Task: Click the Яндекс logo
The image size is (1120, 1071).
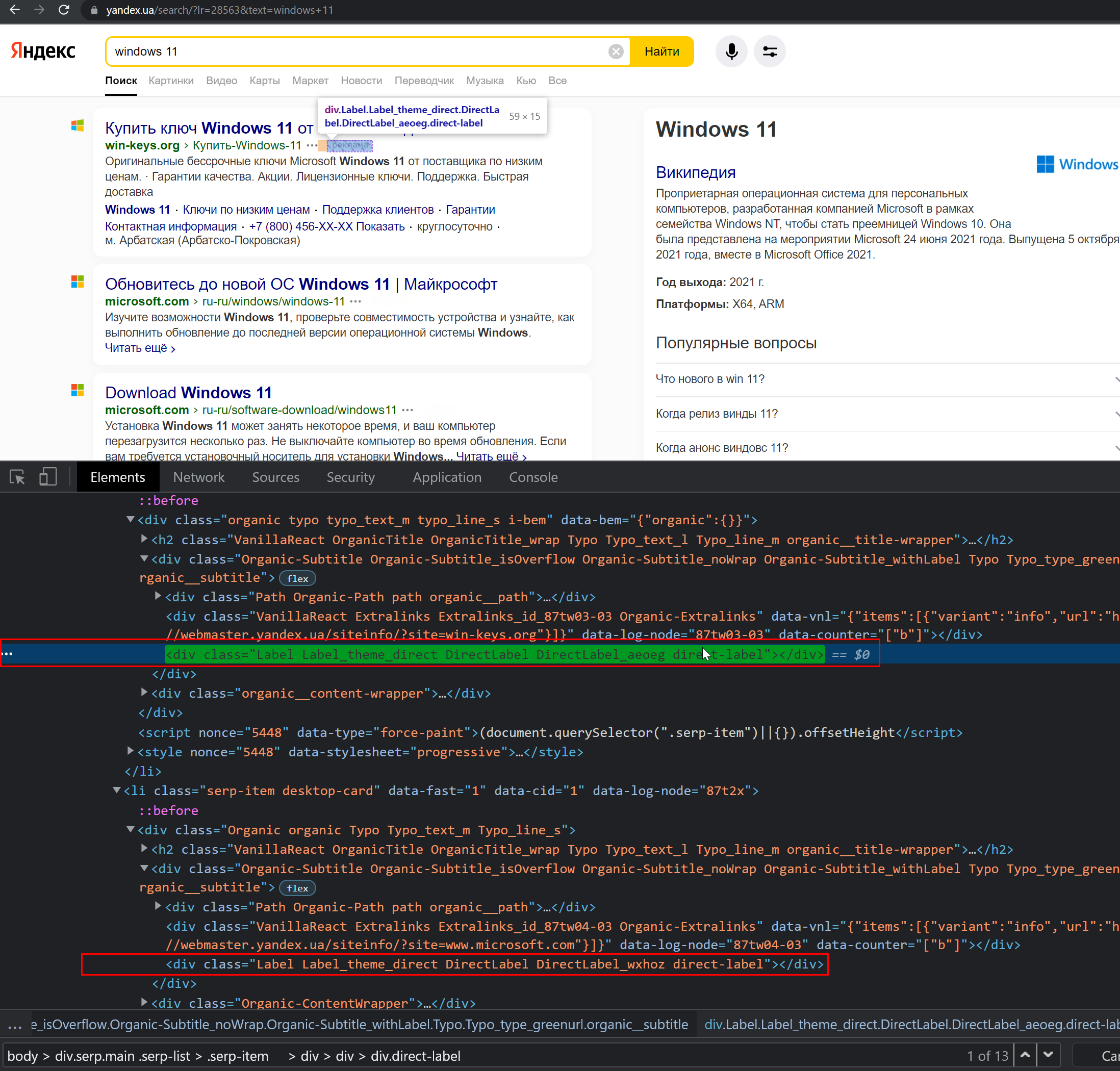Action: click(42, 51)
